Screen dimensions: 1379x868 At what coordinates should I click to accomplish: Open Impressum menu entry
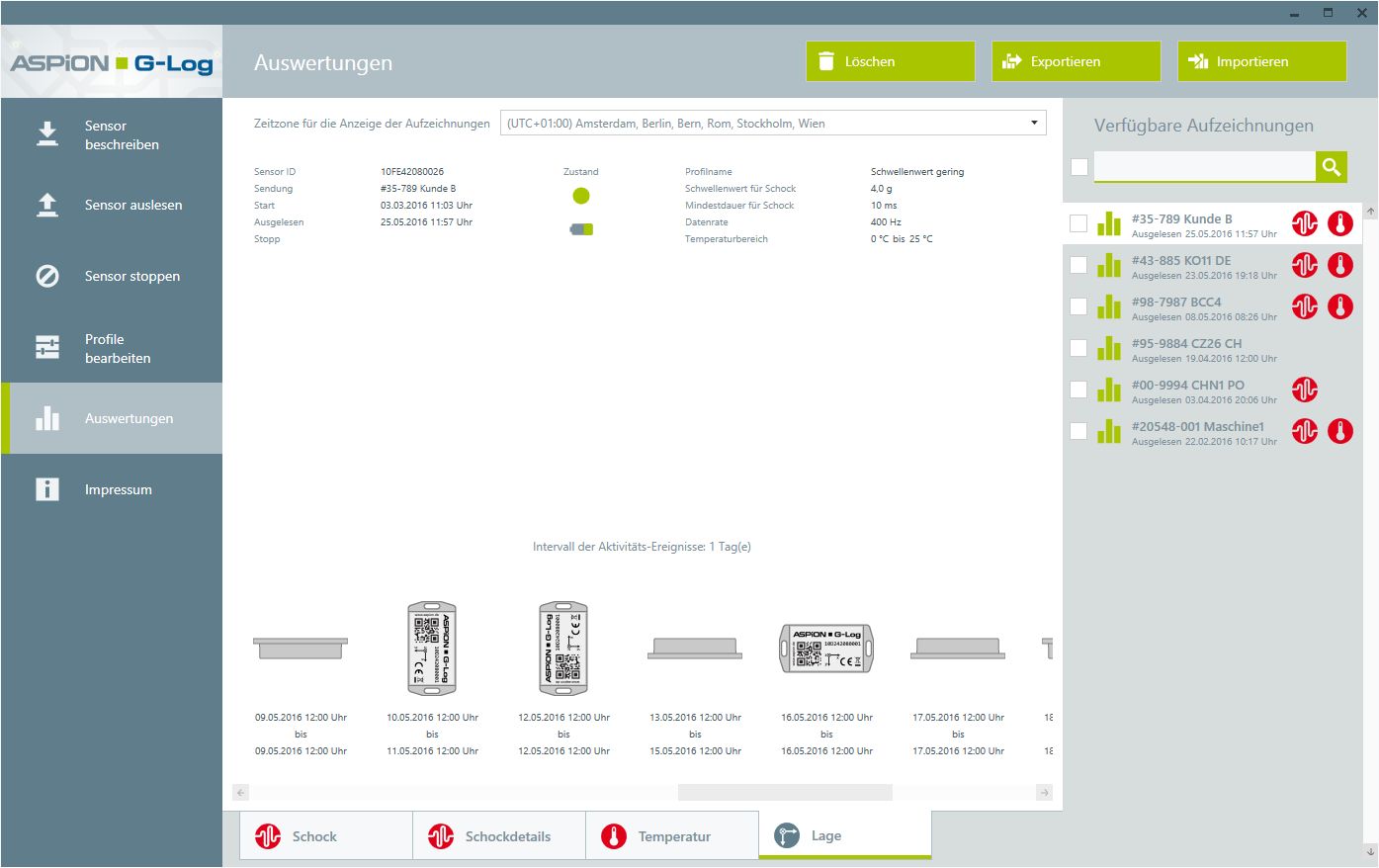tap(112, 489)
